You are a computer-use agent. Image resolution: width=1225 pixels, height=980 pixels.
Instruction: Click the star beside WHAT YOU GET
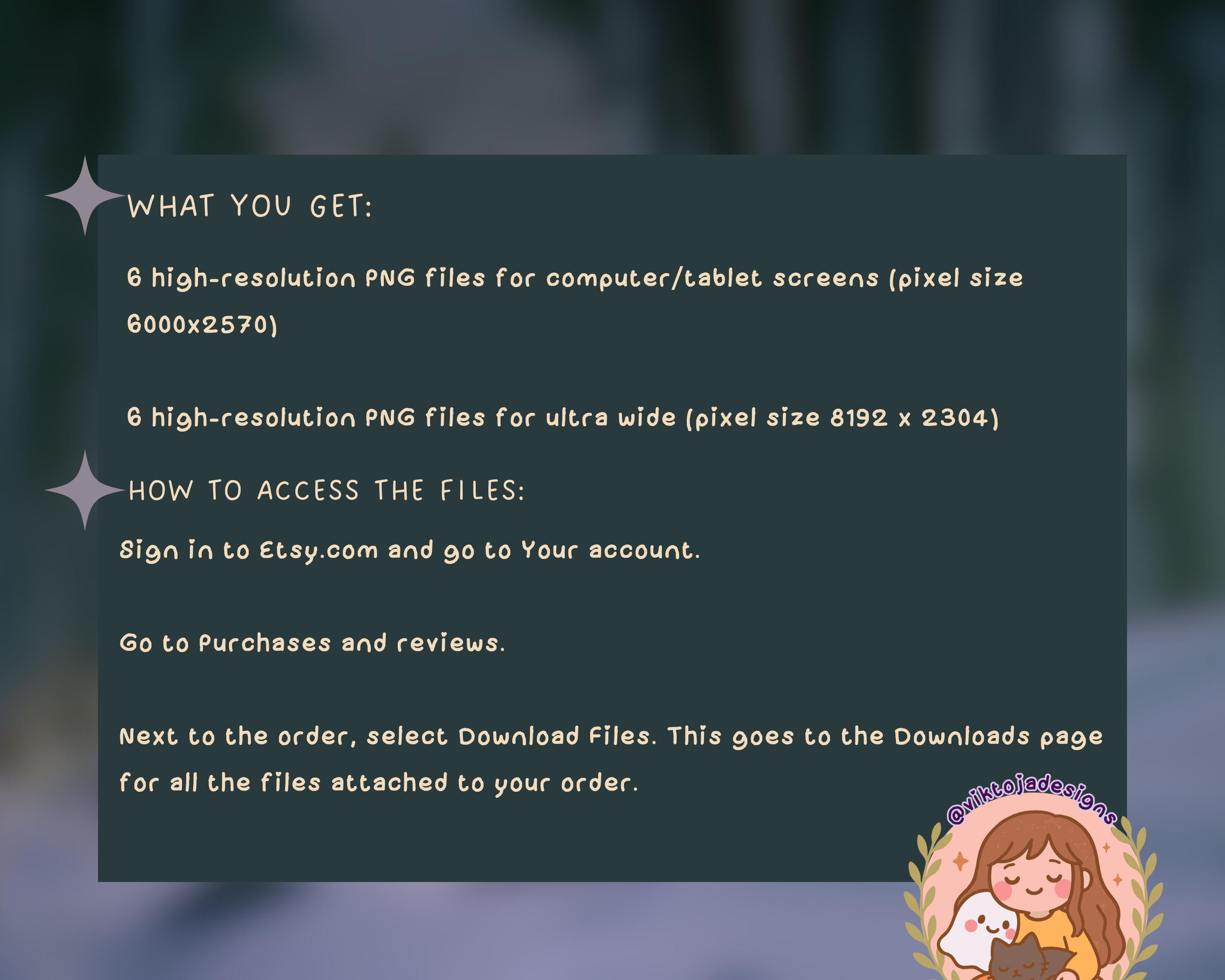[x=85, y=196]
